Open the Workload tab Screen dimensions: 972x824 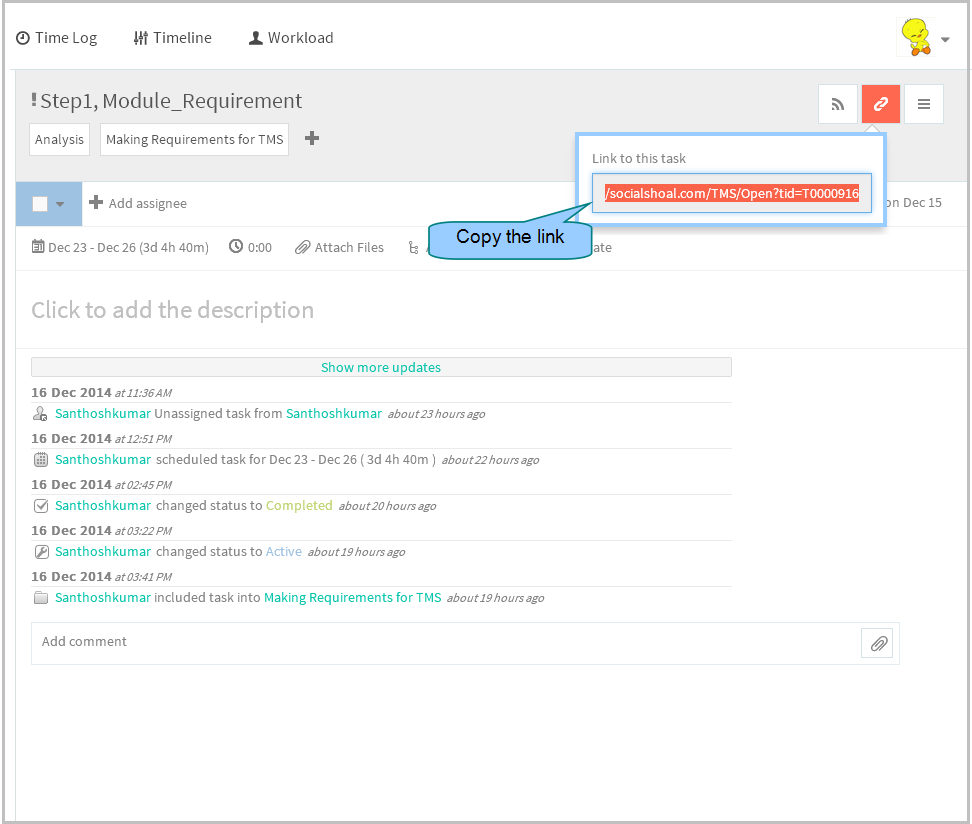tap(291, 38)
